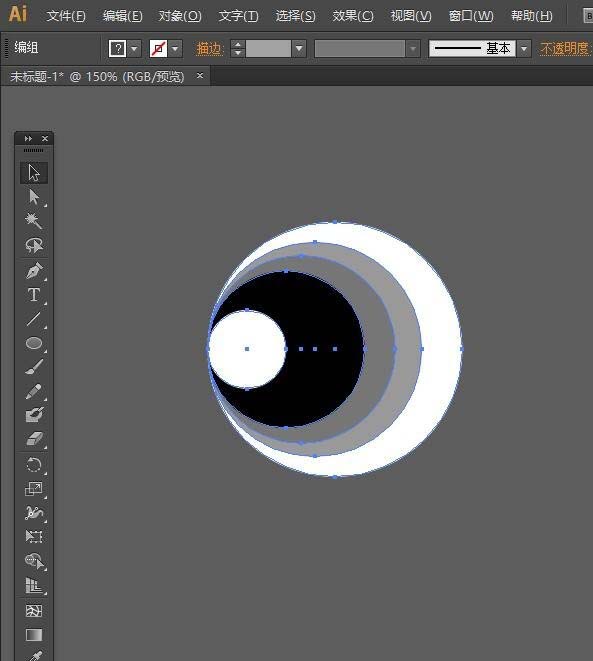Pick the Pencil tool
The image size is (593, 661).
34,391
